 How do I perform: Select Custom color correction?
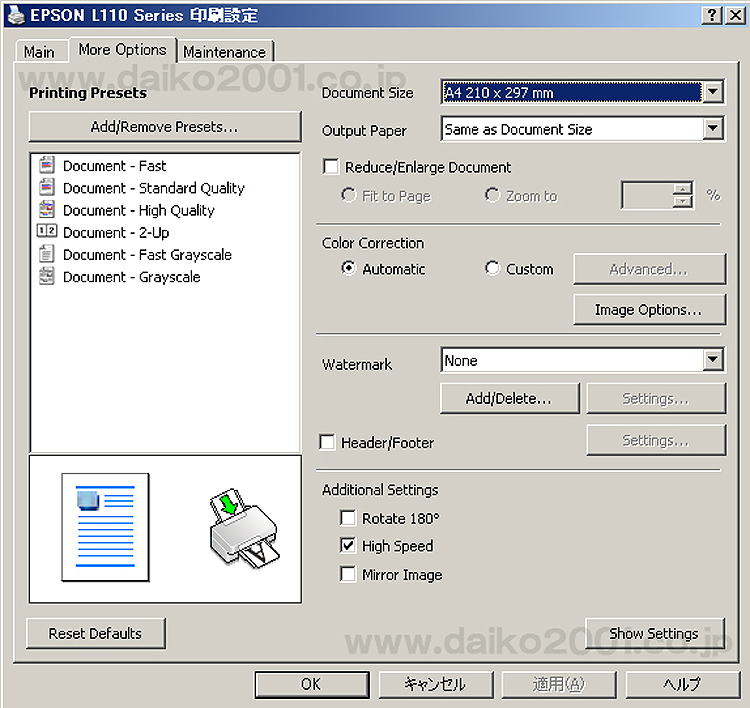[492, 268]
